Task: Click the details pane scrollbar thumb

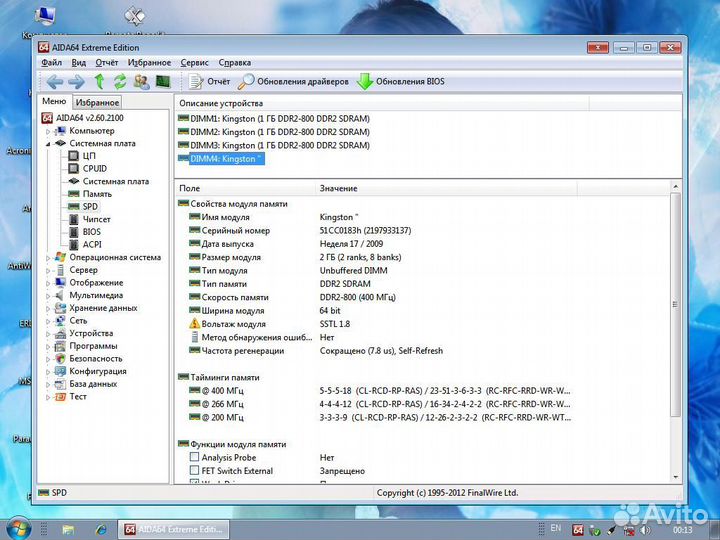Action: click(x=675, y=305)
